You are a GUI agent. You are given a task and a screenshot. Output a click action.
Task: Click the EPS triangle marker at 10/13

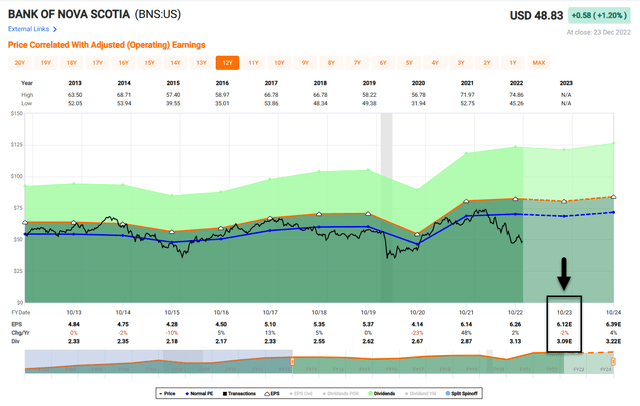coord(74,222)
